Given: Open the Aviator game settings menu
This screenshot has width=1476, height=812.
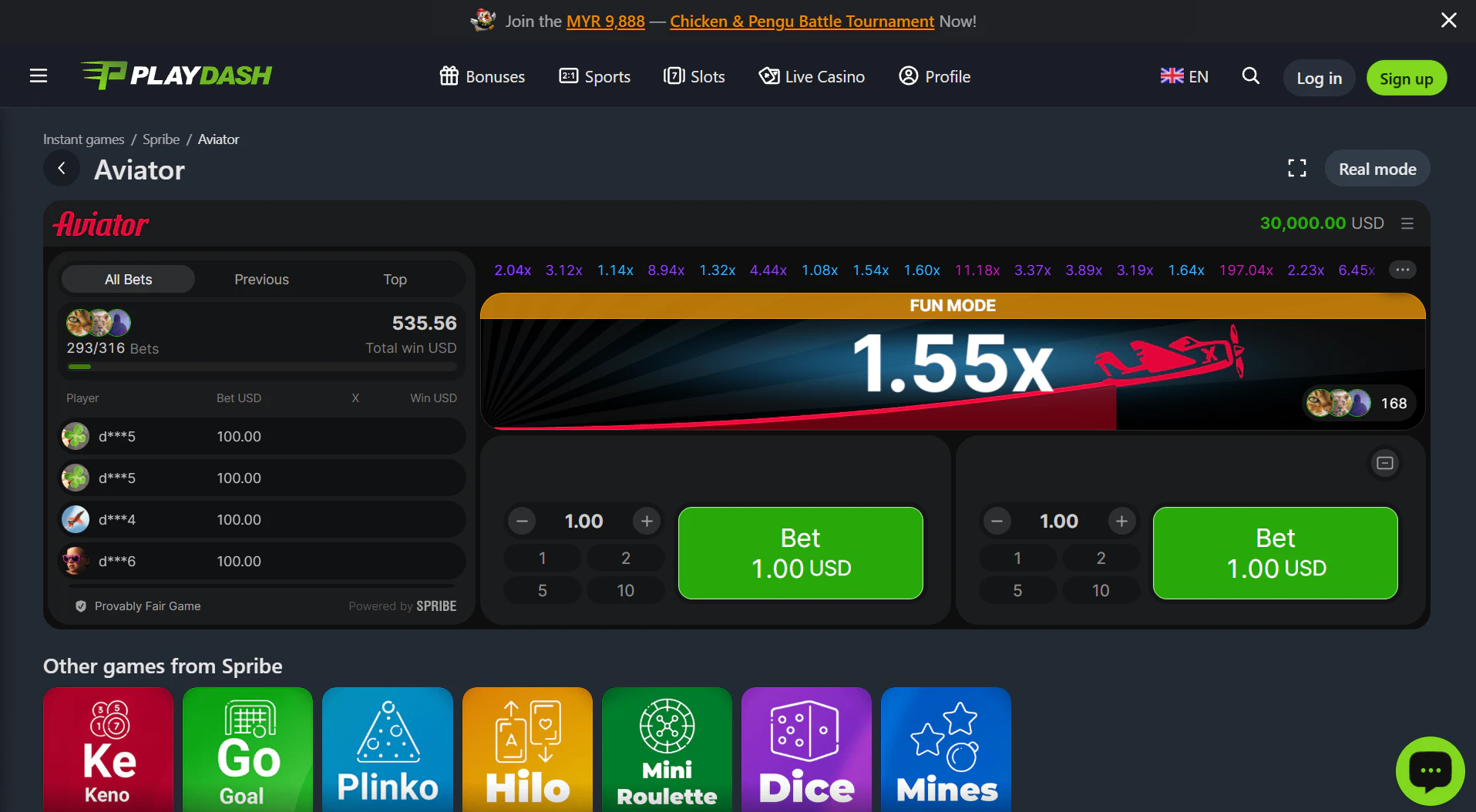Looking at the screenshot, I should [x=1407, y=223].
